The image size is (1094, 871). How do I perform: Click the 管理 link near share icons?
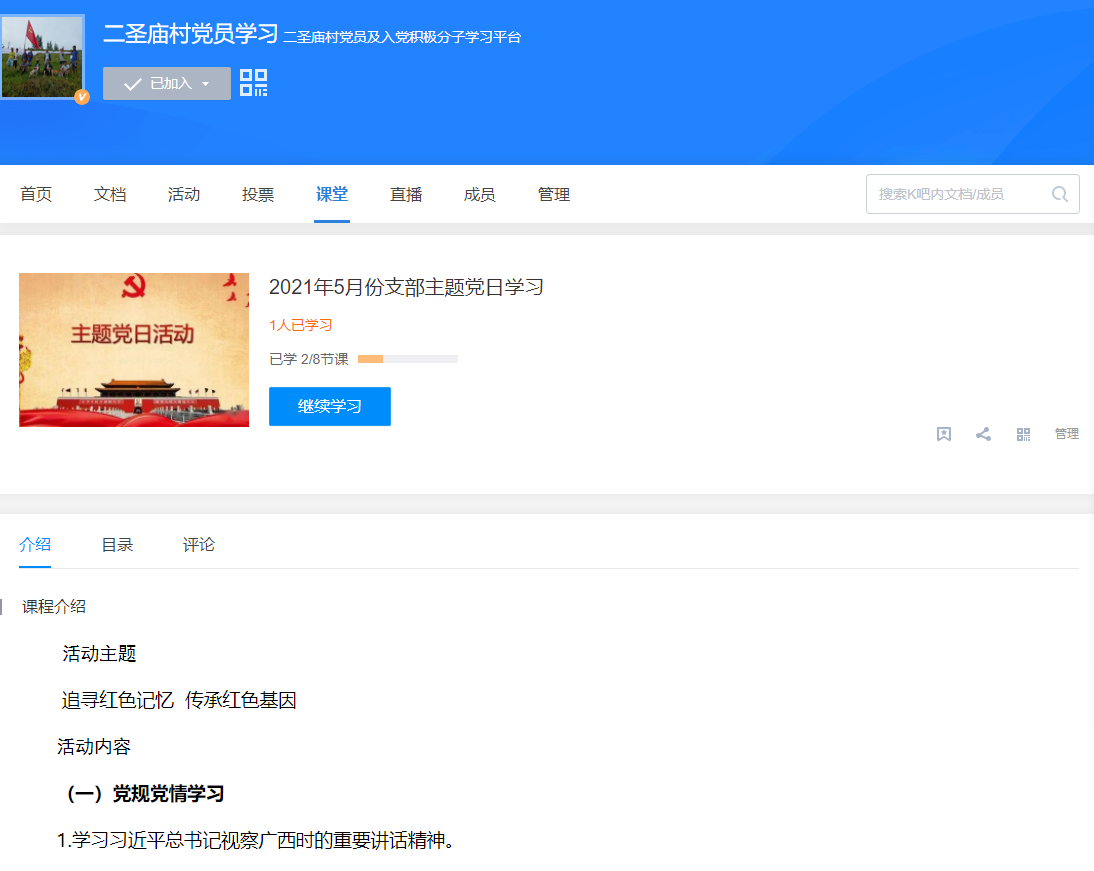[x=1066, y=434]
